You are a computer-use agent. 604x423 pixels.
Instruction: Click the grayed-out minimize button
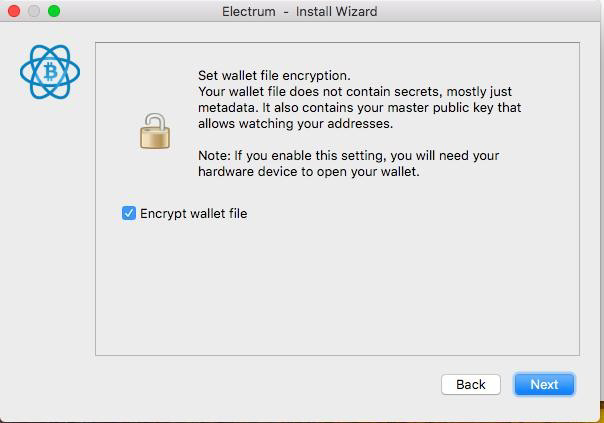click(34, 11)
